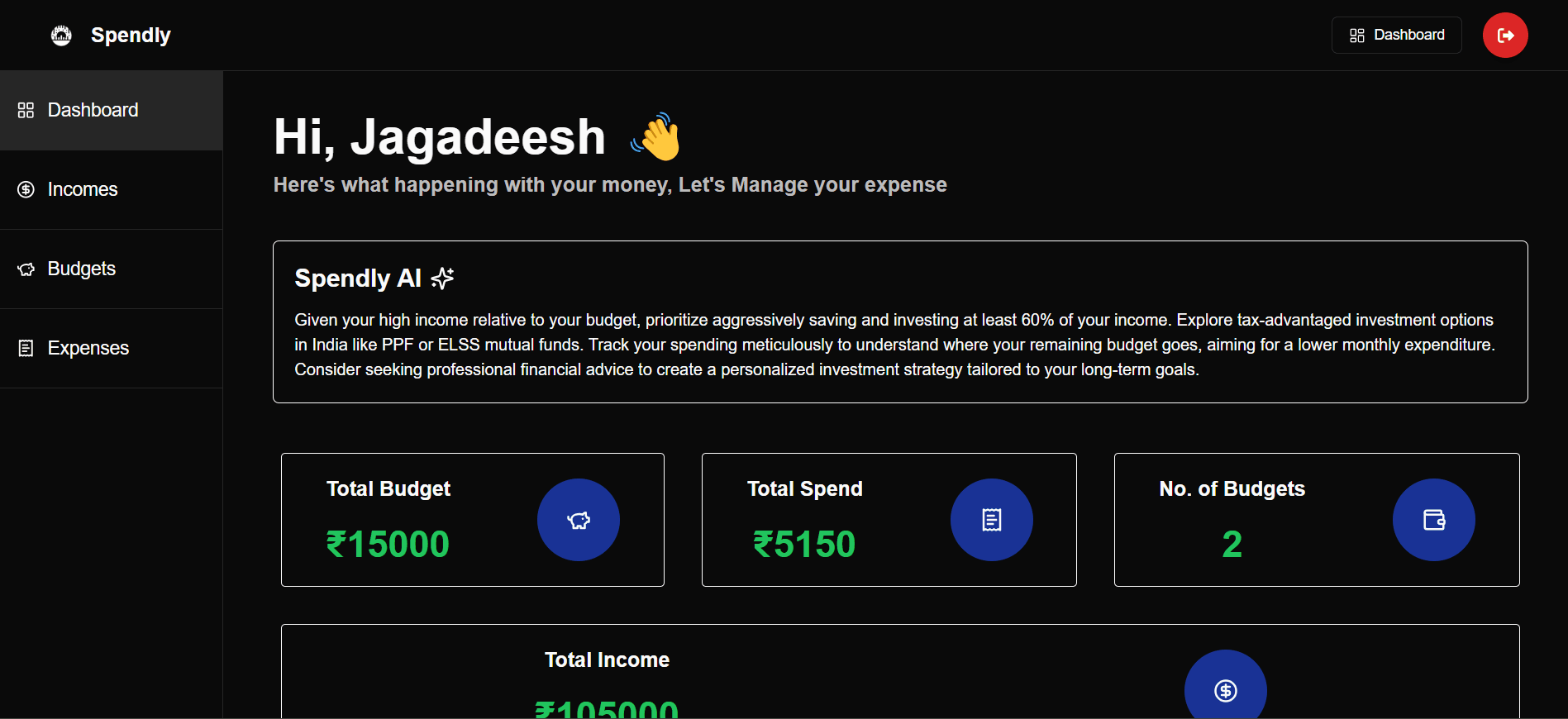Click the wallet icon in No. of Budgets
1568x719 pixels.
[1434, 520]
